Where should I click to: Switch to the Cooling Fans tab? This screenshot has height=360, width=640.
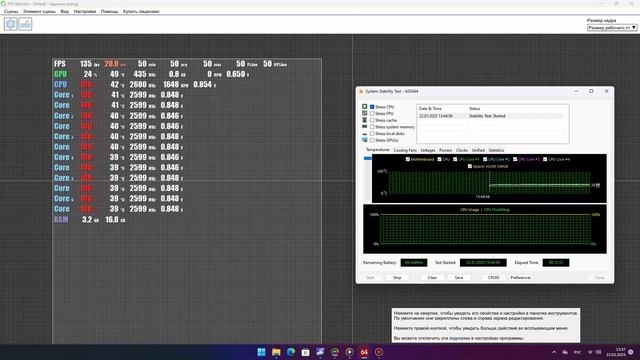[x=405, y=150]
